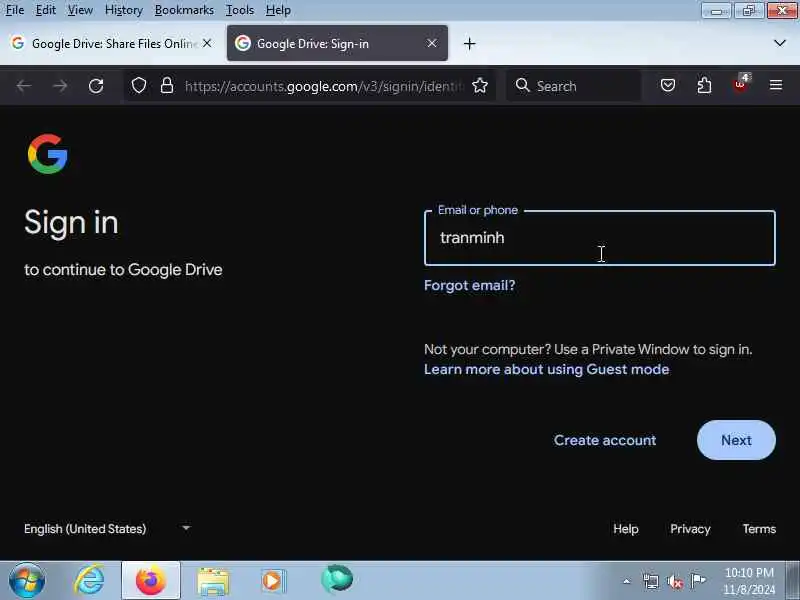800x600 pixels.
Task: Click the Show desktop strip beside the clock
Action: click(792, 581)
